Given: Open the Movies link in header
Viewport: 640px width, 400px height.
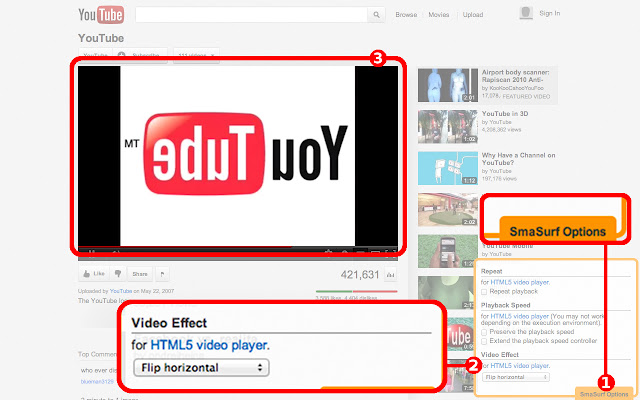Looking at the screenshot, I should coord(439,15).
